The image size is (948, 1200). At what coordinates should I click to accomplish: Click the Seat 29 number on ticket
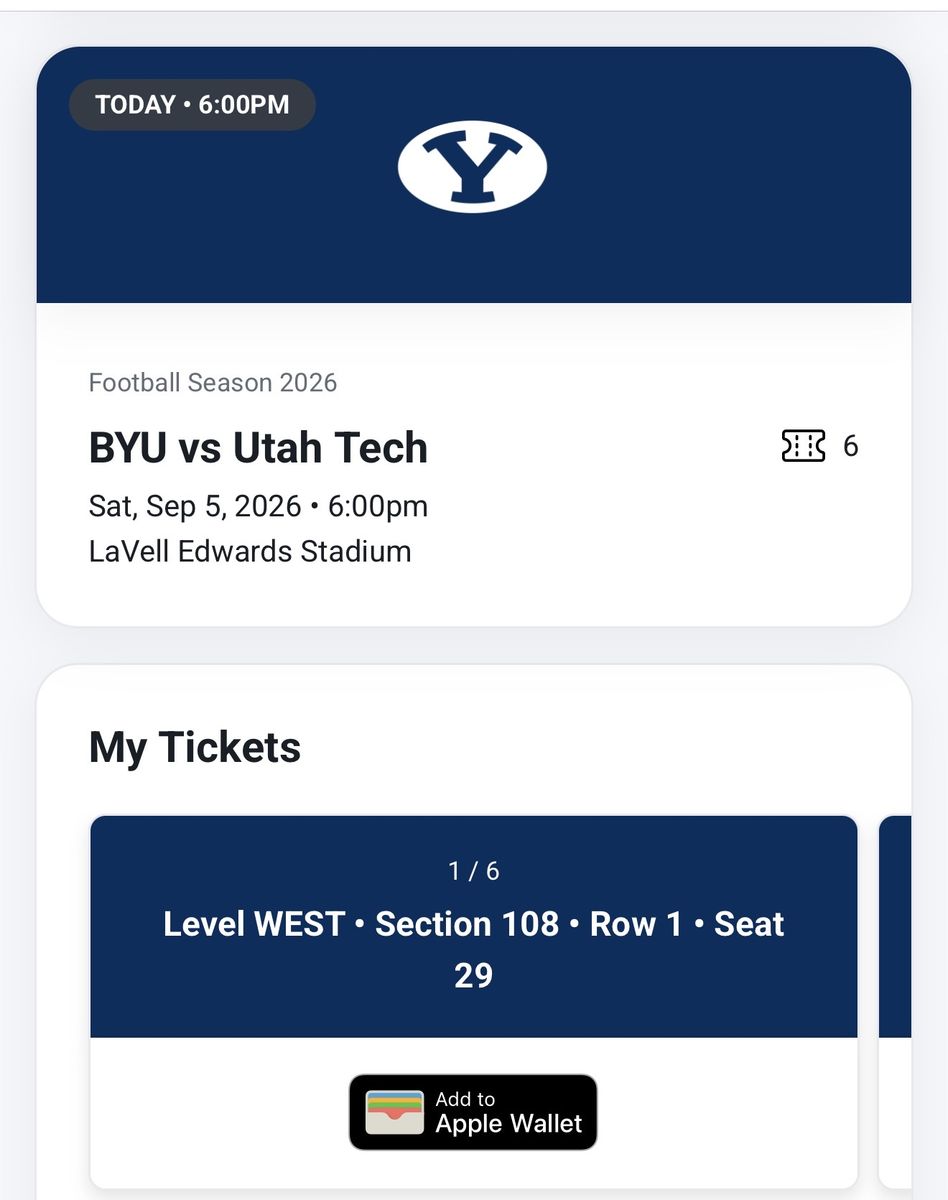(474, 975)
